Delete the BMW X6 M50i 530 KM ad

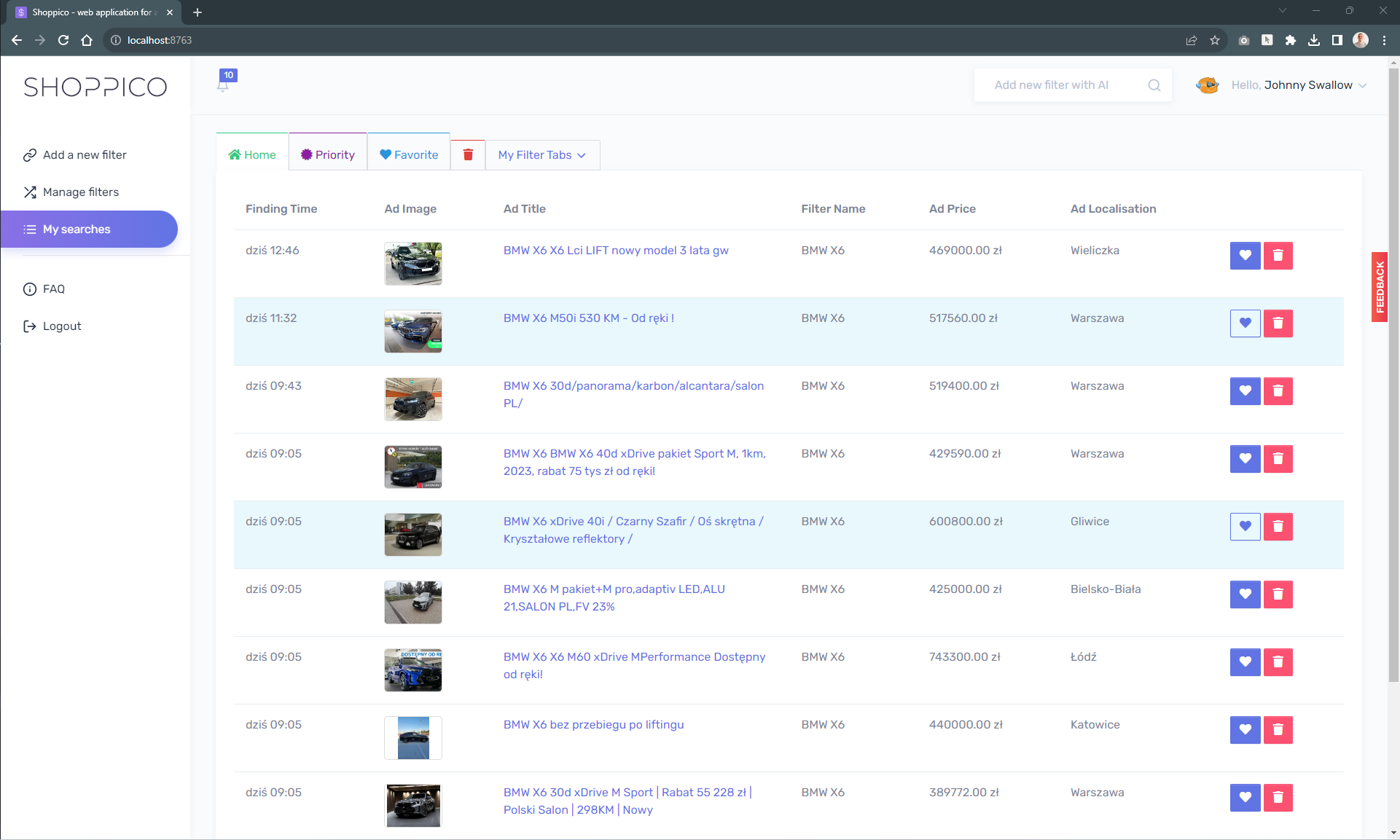(1278, 323)
